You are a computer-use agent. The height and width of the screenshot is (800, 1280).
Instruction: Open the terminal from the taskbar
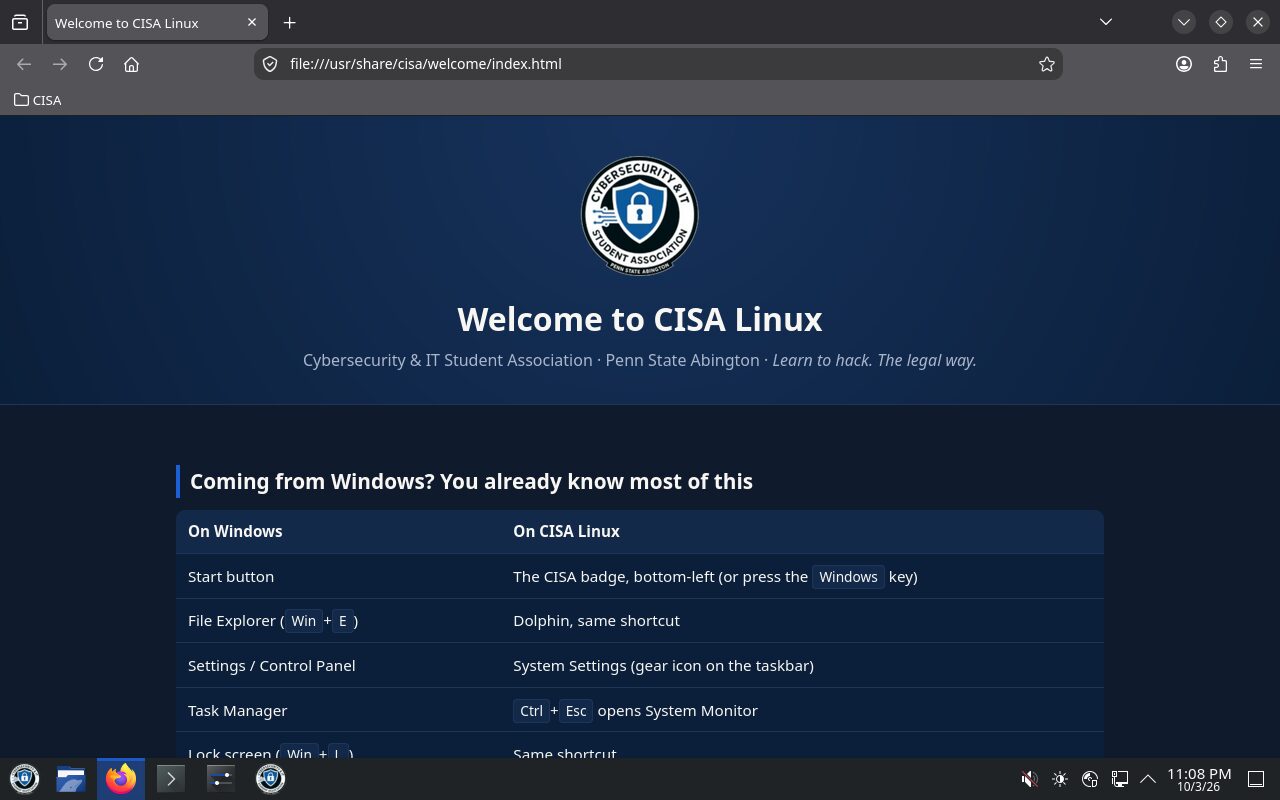[171, 778]
